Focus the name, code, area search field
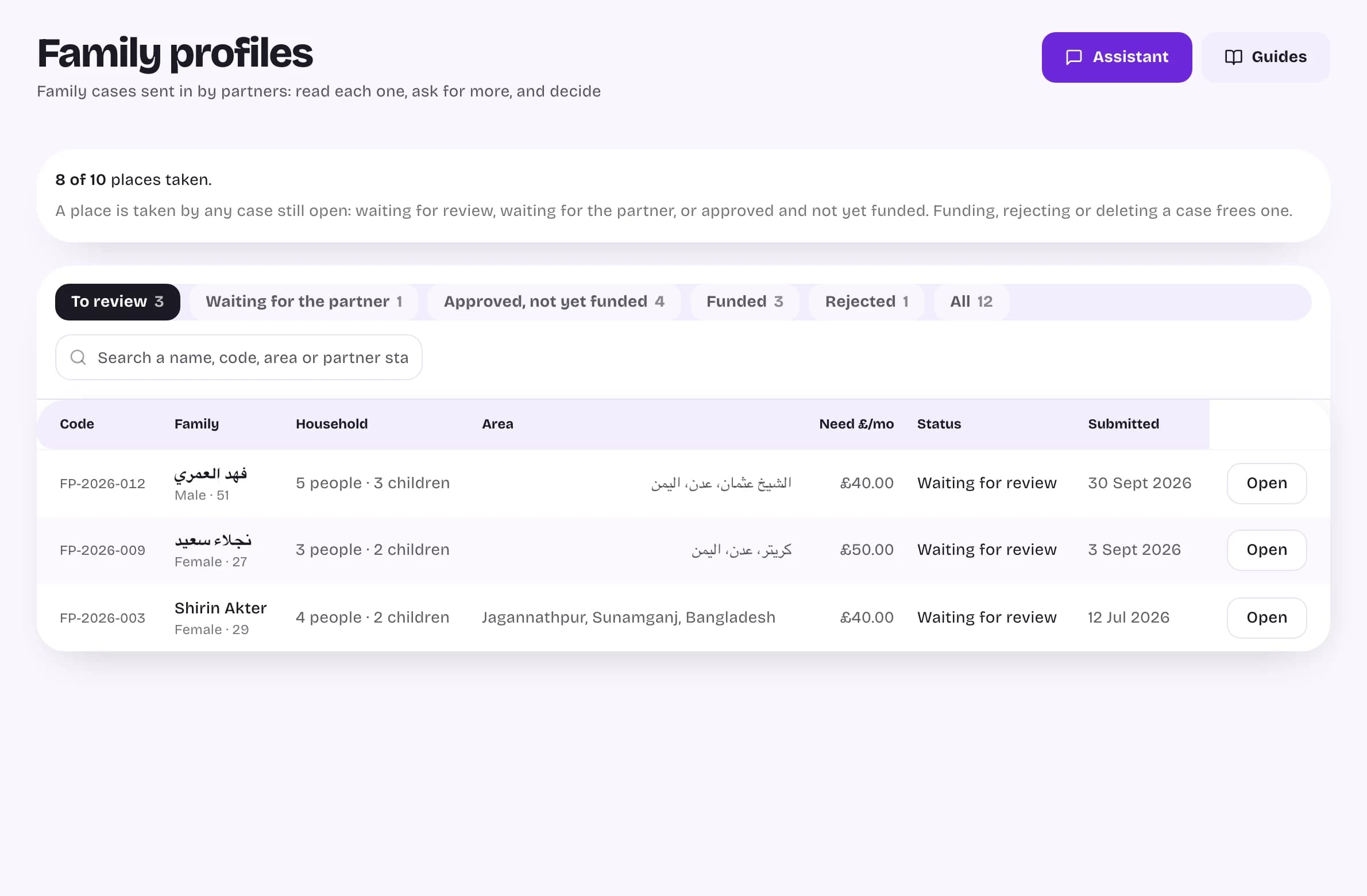Image resolution: width=1367 pixels, height=896 pixels. [x=239, y=358]
